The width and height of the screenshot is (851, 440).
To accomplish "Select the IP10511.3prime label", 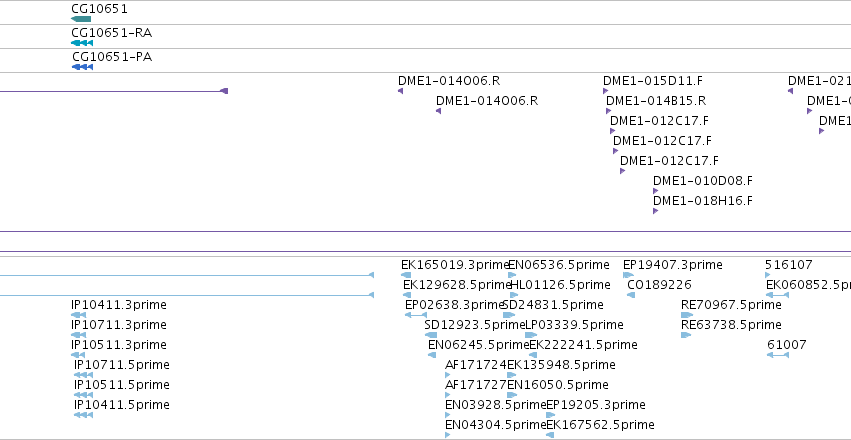I will click(119, 345).
